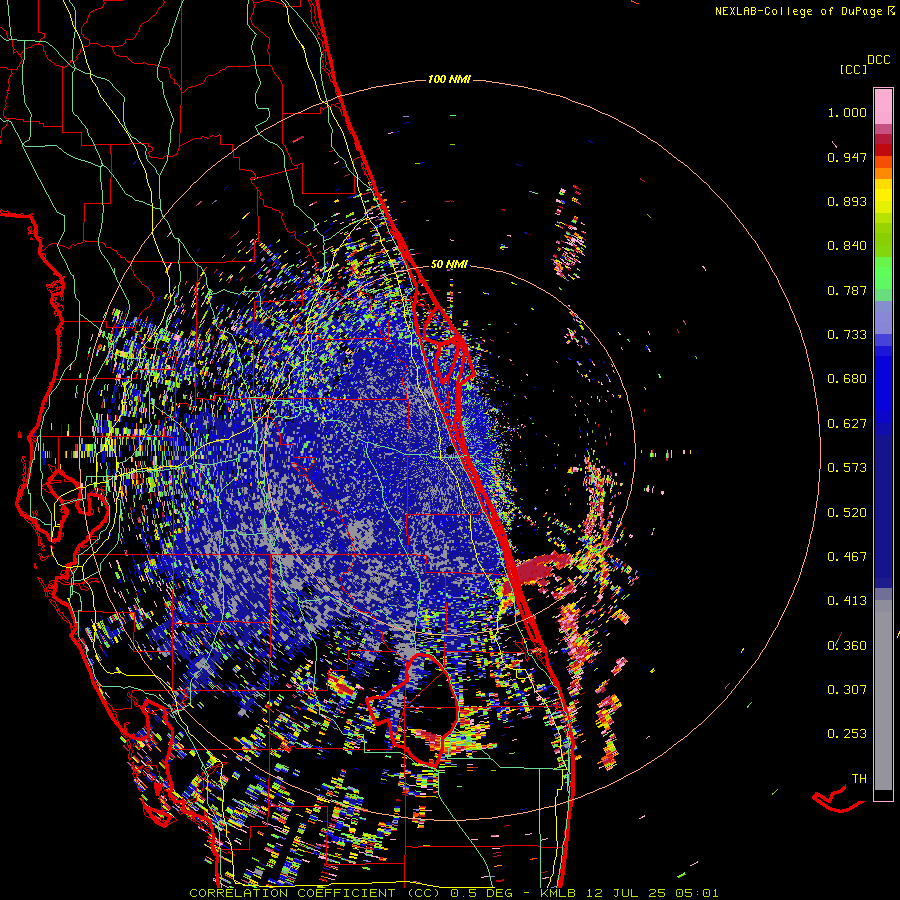Click the 0.627 scale value
Screen dimensions: 900x900
pyautogui.click(x=847, y=424)
